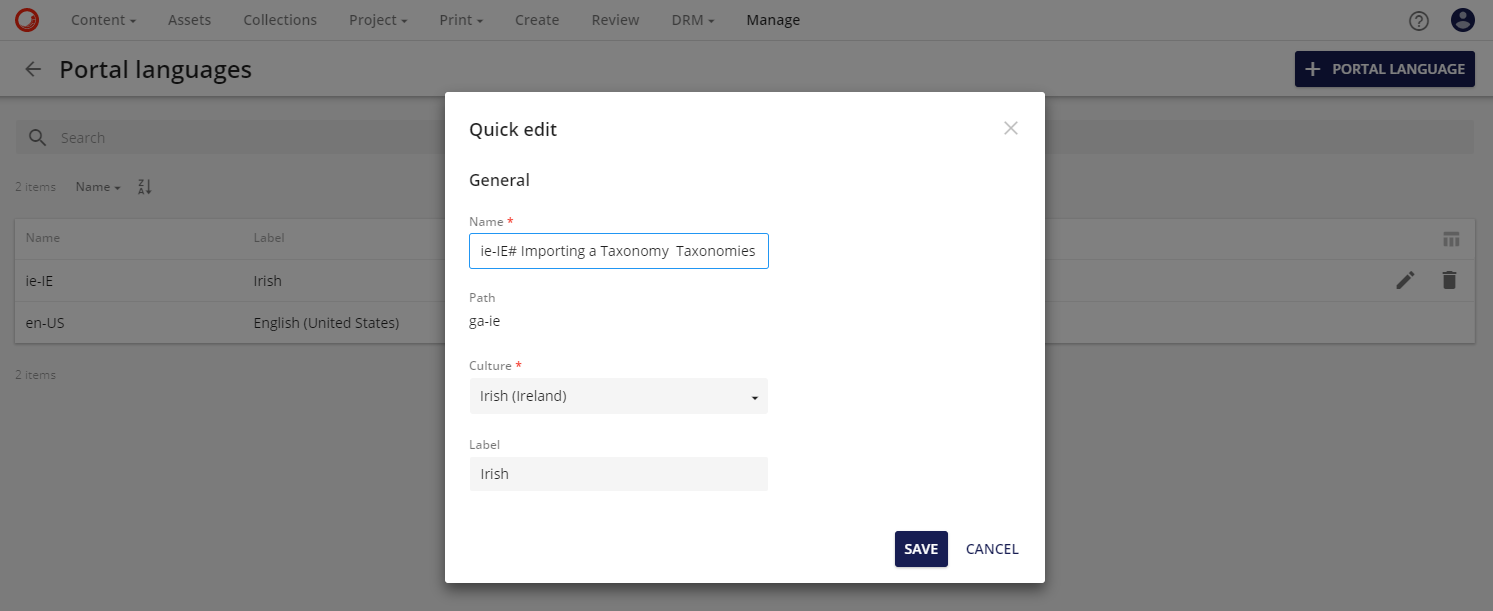This screenshot has height=611, width=1493.
Task: Save the Quick edit changes
Action: coord(920,548)
